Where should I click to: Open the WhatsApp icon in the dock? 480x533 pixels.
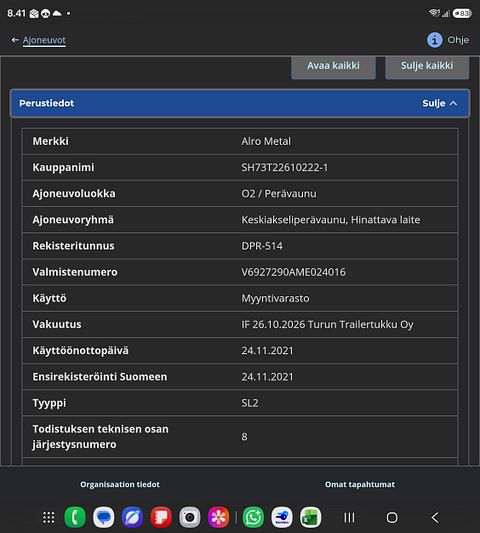click(x=253, y=517)
